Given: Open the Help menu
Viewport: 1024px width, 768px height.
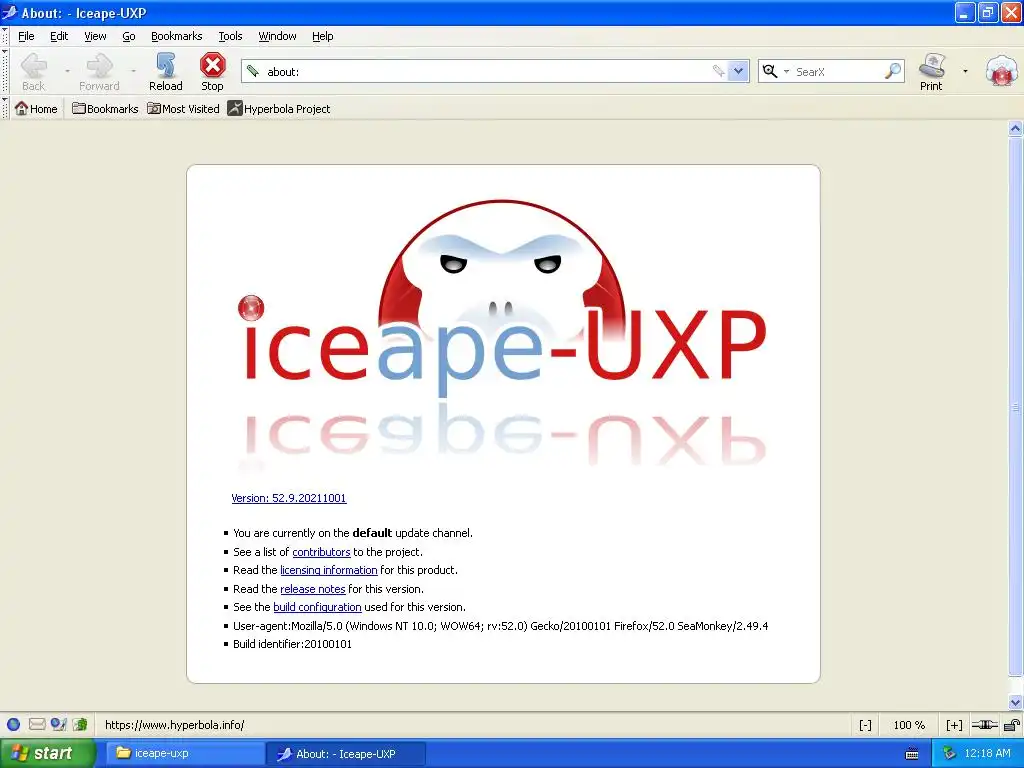Looking at the screenshot, I should click(x=323, y=36).
